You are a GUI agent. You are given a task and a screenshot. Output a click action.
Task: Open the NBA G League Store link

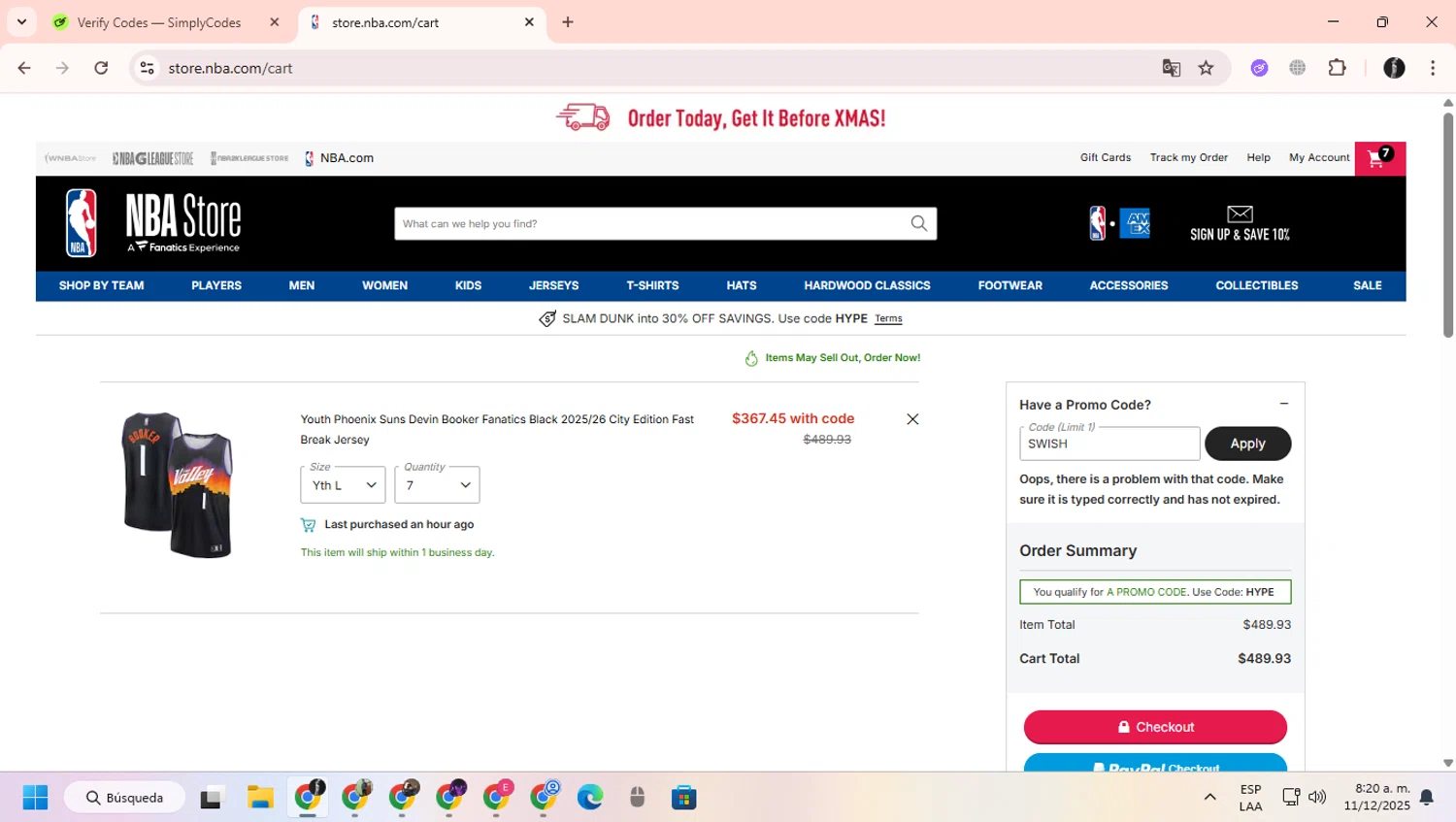(152, 158)
